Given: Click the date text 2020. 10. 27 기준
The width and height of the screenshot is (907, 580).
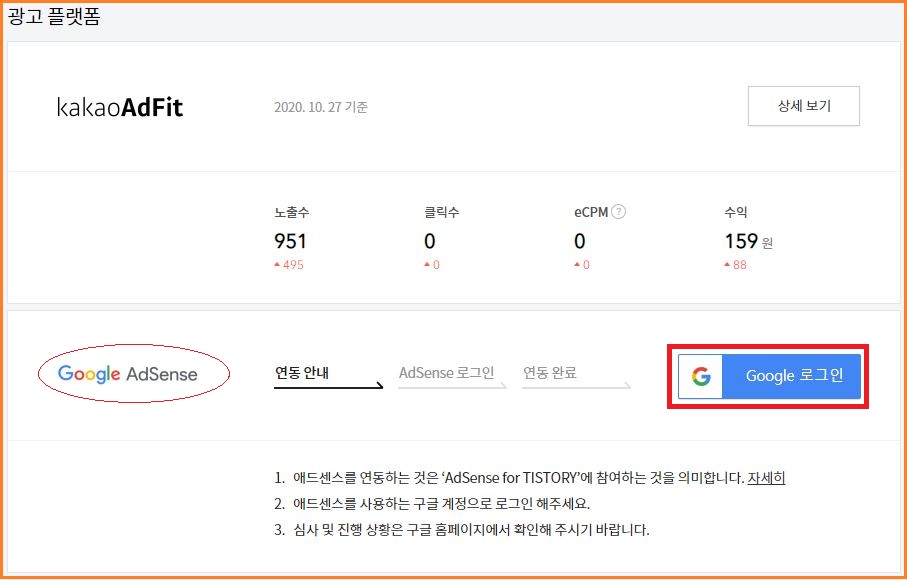Looking at the screenshot, I should coord(321,108).
